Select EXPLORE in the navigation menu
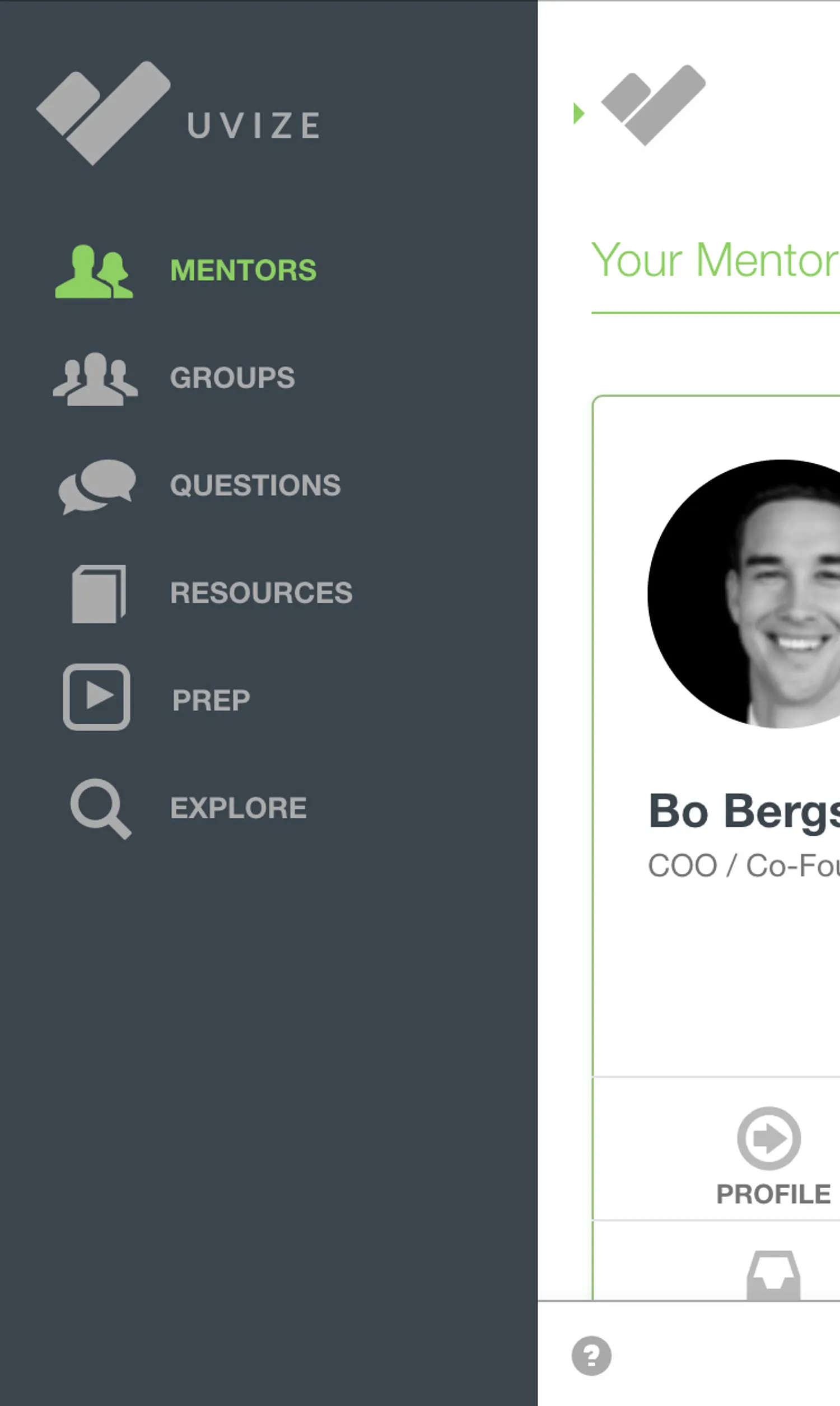Image resolution: width=840 pixels, height=1406 pixels. tap(239, 808)
